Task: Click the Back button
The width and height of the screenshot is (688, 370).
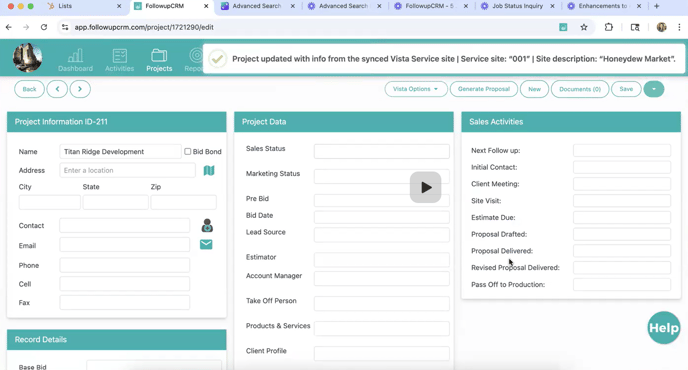Action: [29, 89]
